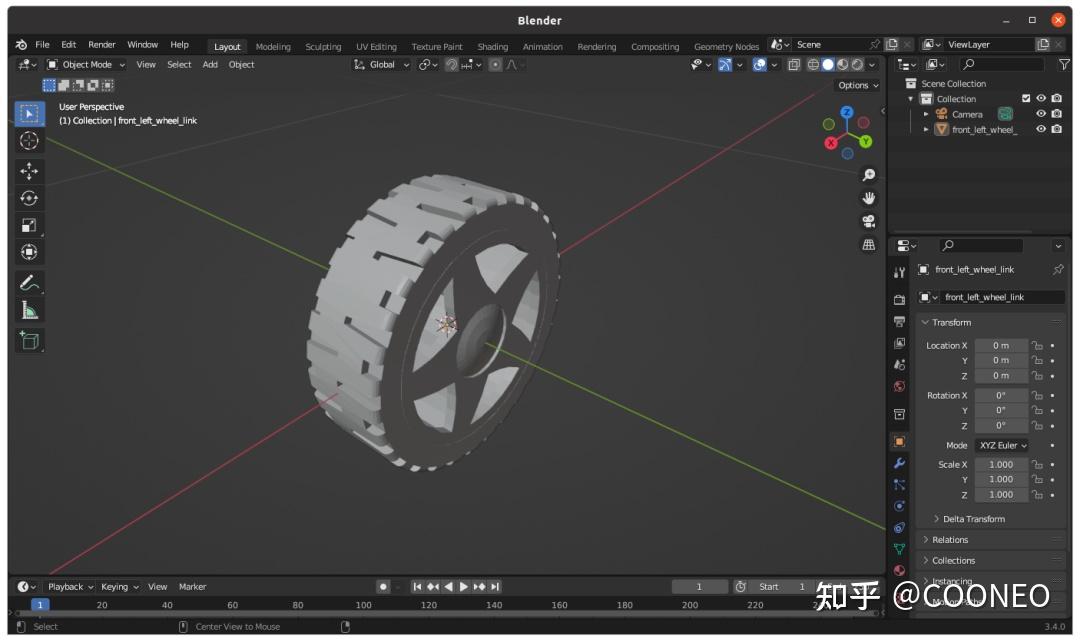The image size is (1080, 642).
Task: Click the zoom view magnifier icon
Action: tap(869, 175)
